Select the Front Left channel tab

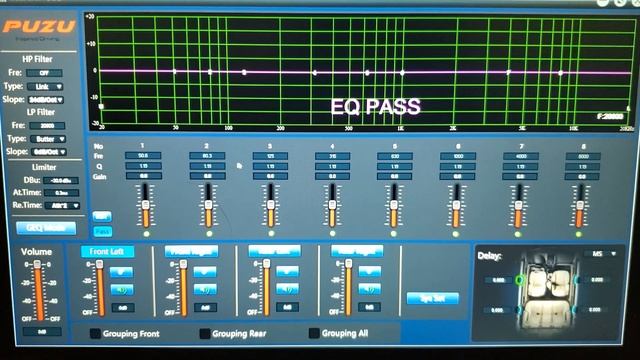(x=107, y=251)
